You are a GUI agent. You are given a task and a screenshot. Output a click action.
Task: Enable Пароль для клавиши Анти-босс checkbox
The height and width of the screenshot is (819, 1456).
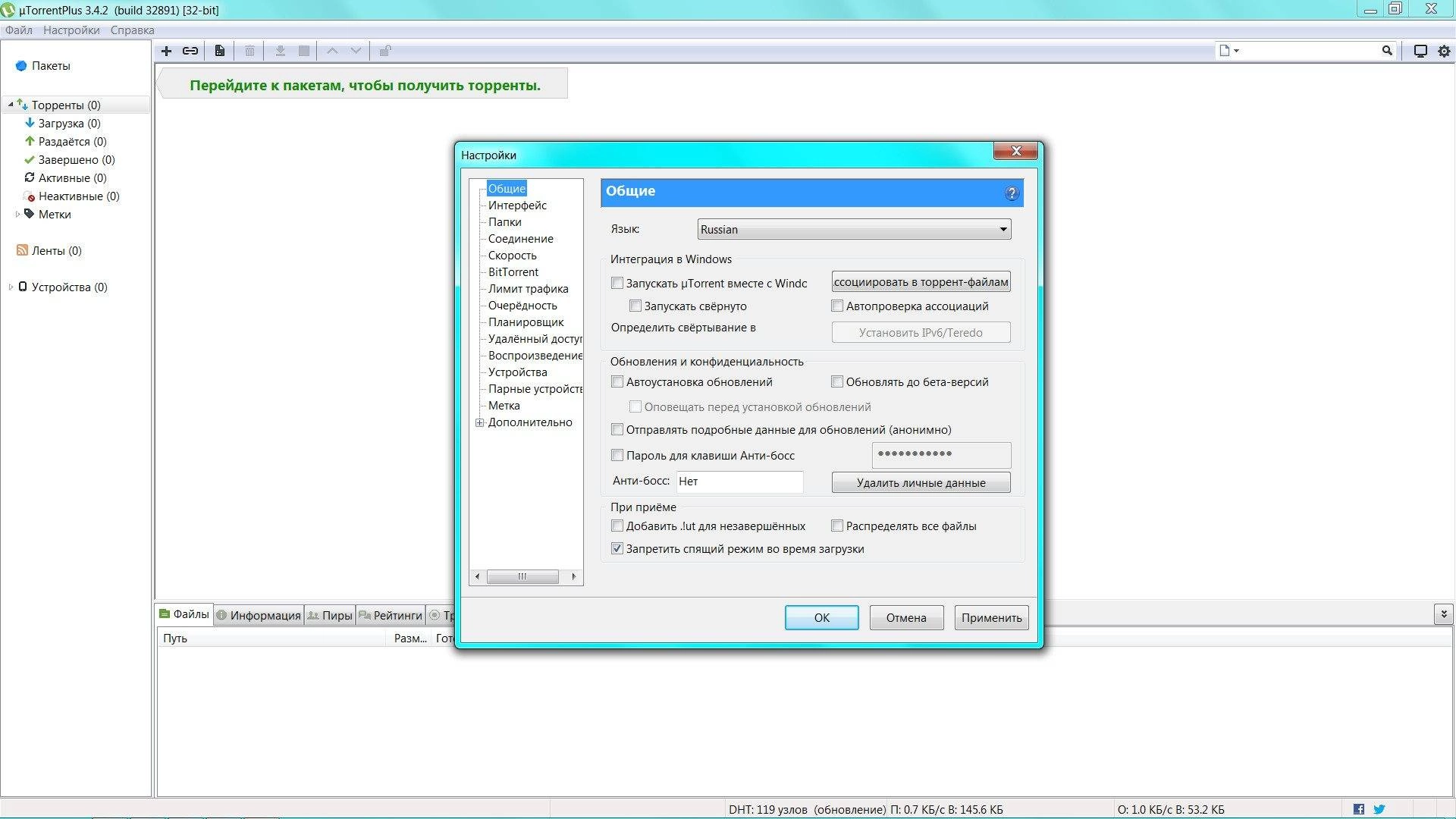617,455
